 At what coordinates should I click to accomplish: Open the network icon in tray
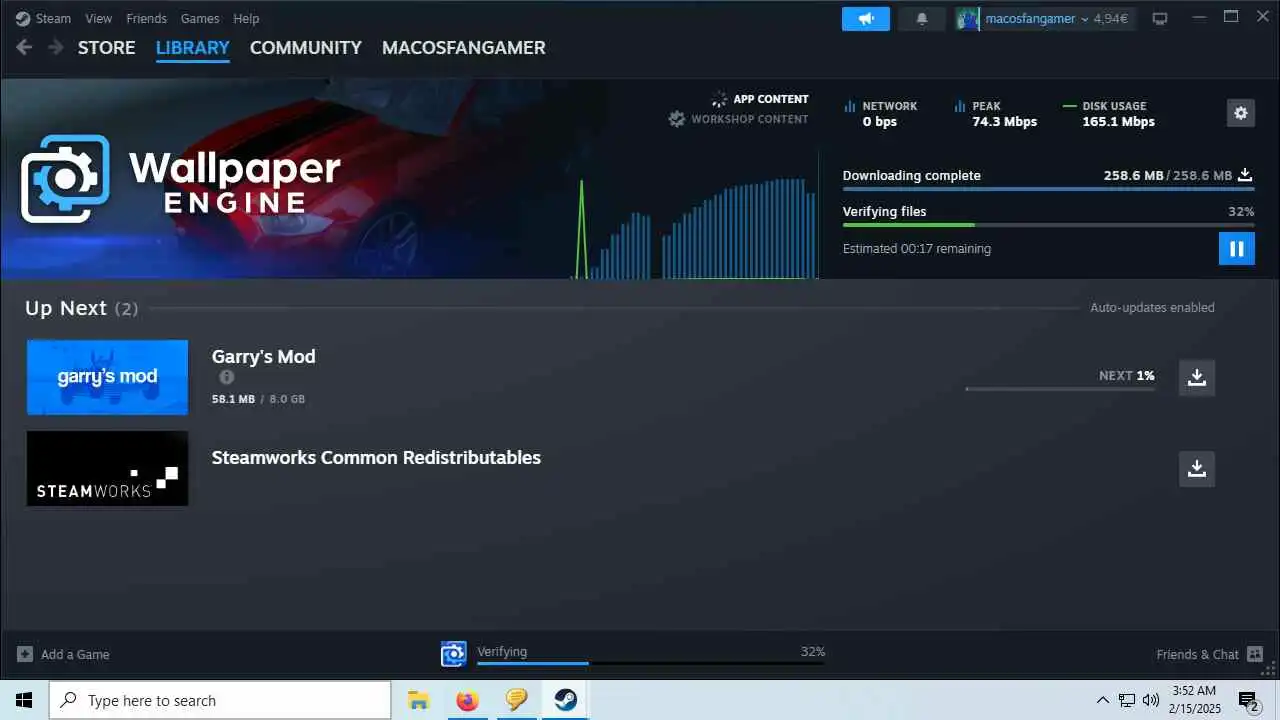click(1127, 700)
